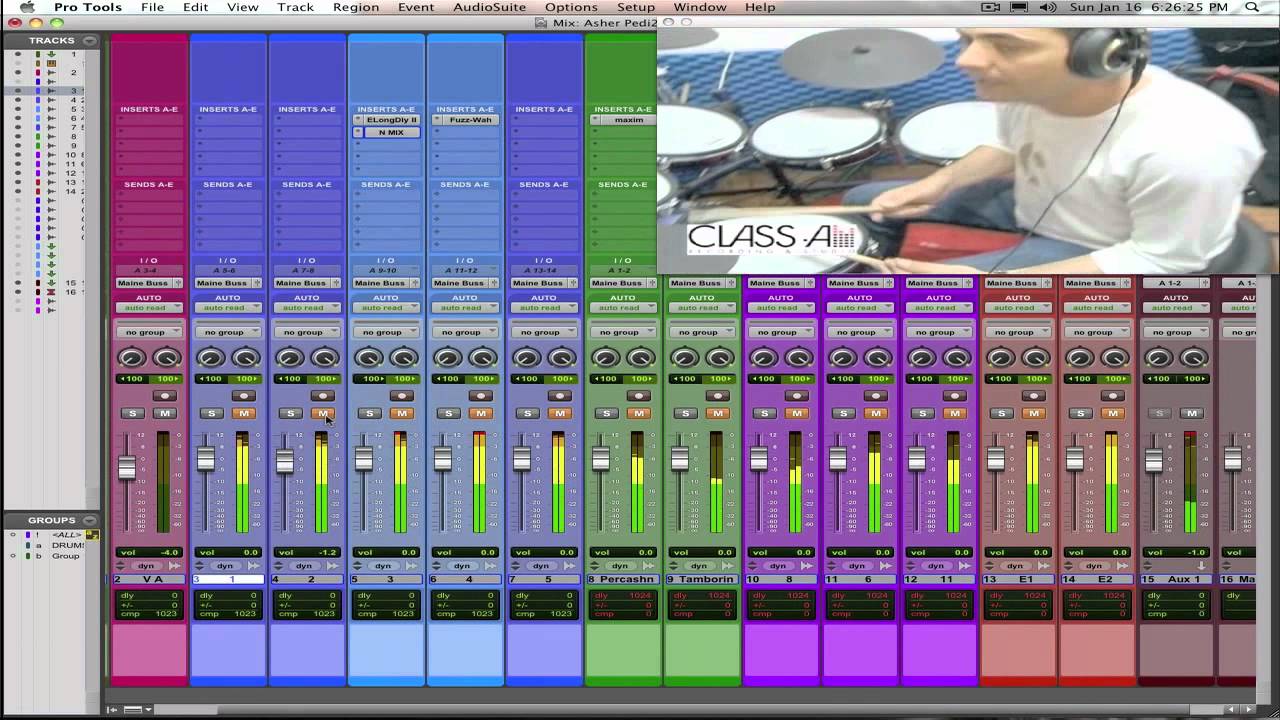This screenshot has height=720, width=1280.
Task: Click the mixer scroll-to-start arrow at bottom left
Action: (114, 709)
